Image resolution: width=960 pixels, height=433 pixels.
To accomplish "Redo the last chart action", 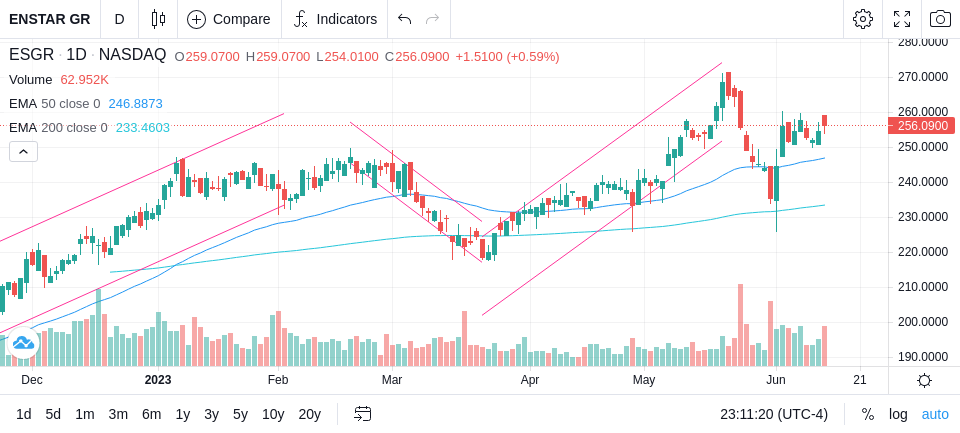I will (x=433, y=19).
